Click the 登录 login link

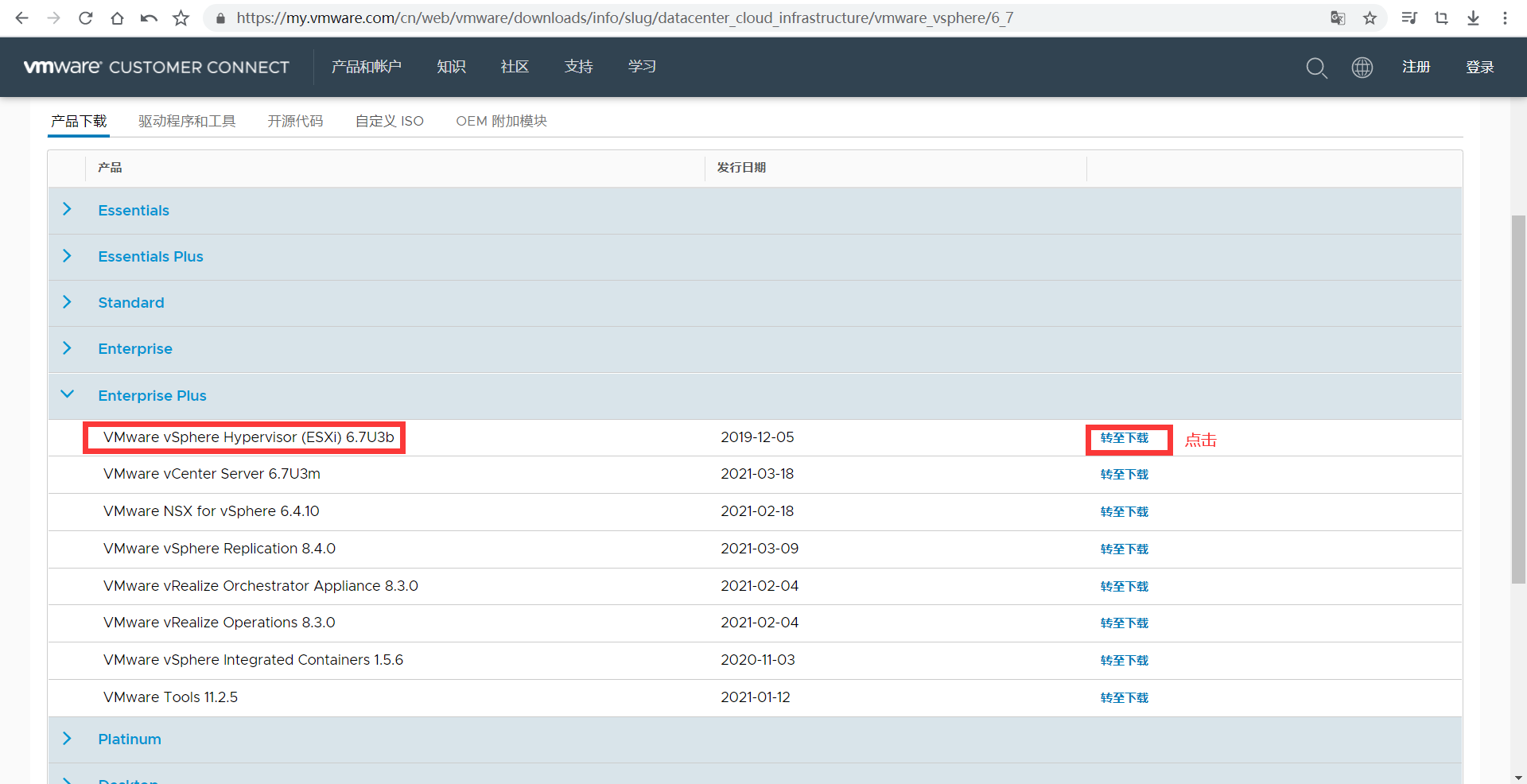coord(1479,67)
